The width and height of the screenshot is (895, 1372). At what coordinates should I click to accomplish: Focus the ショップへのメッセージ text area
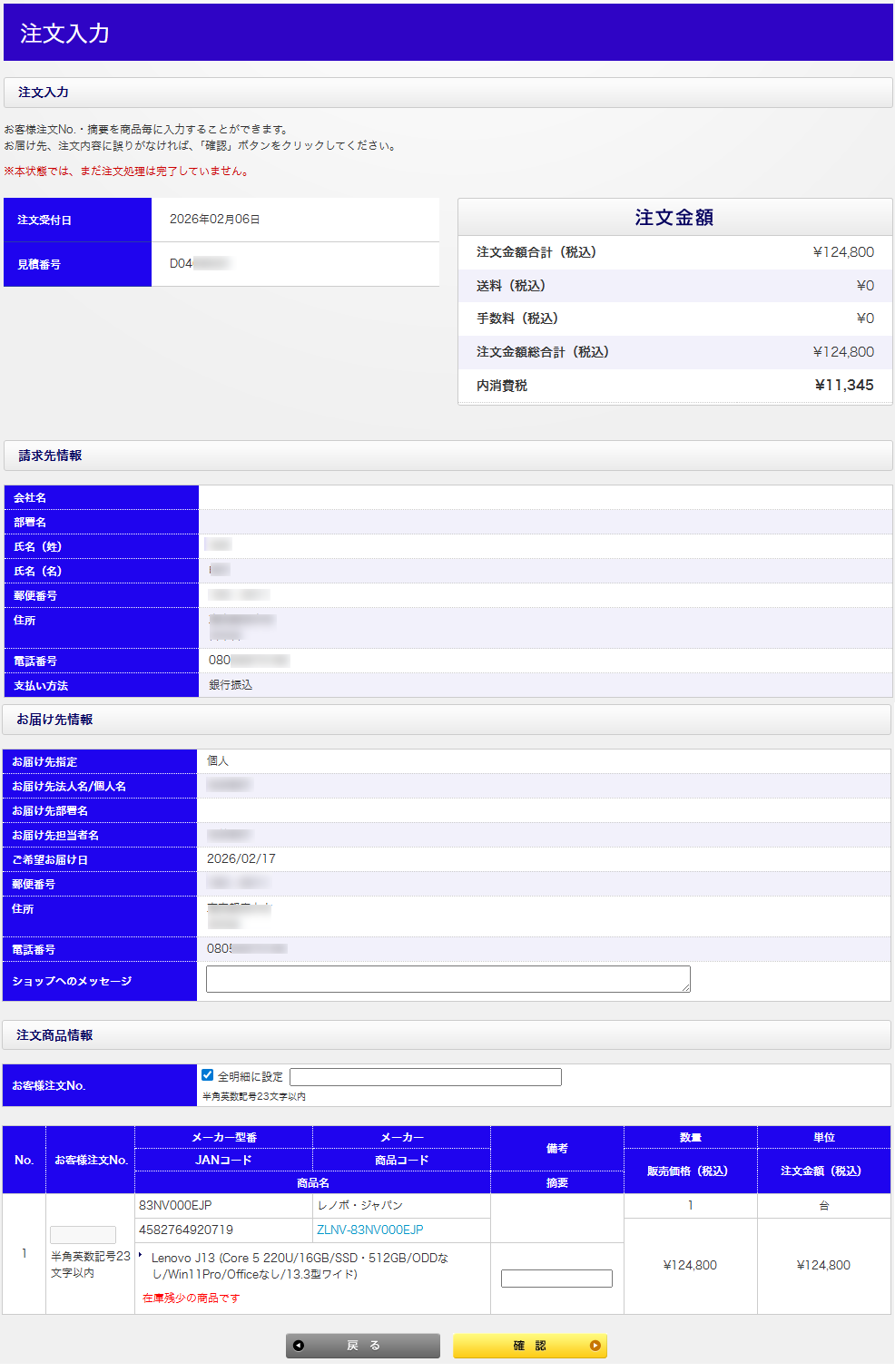click(447, 979)
